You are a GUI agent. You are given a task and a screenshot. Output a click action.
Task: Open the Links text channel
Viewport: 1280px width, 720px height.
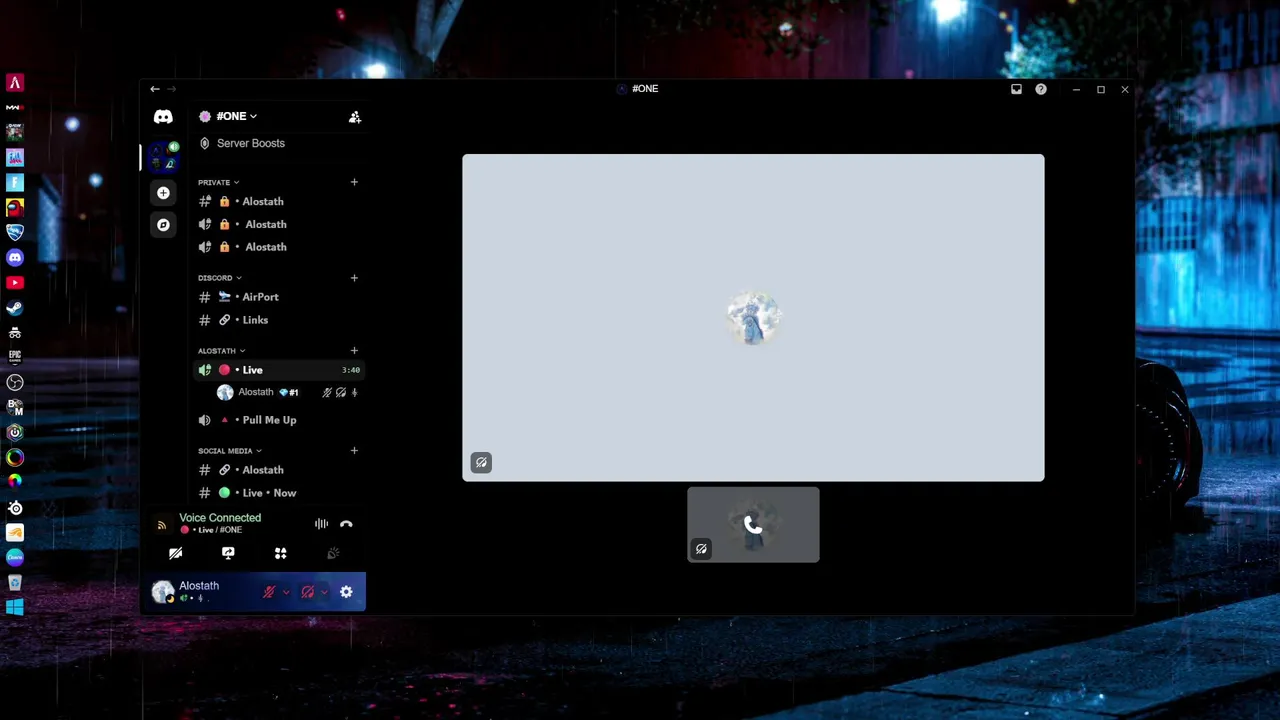278,320
